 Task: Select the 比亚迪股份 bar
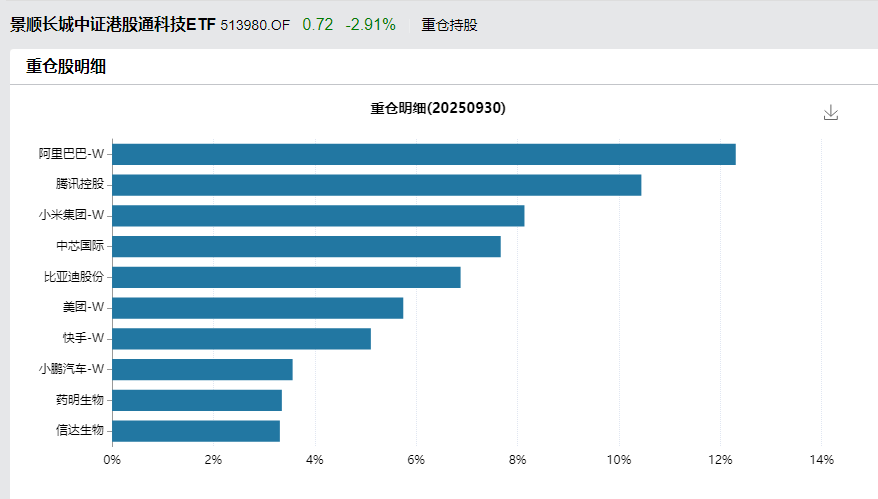286,277
